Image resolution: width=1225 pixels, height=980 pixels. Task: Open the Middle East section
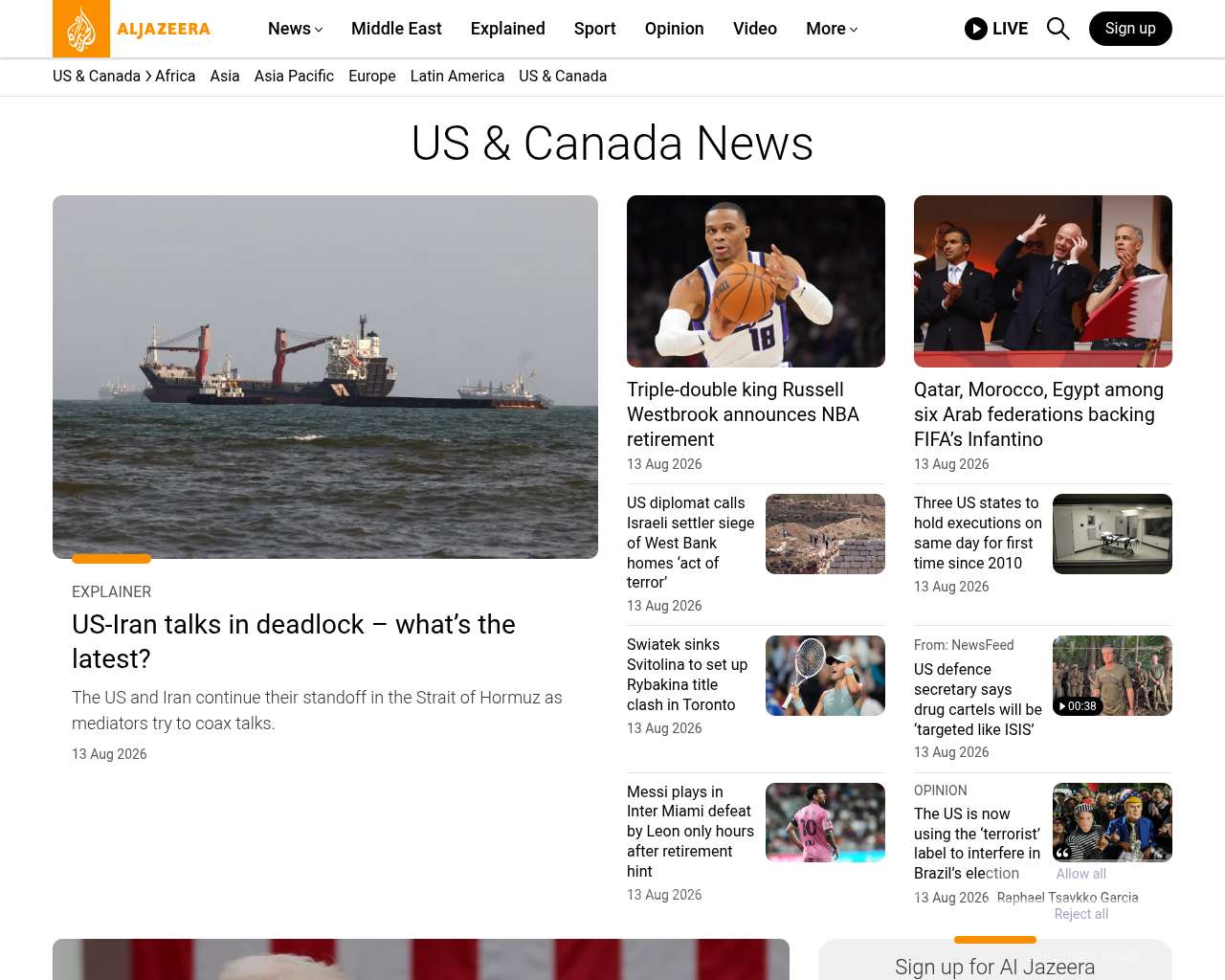[x=396, y=29]
